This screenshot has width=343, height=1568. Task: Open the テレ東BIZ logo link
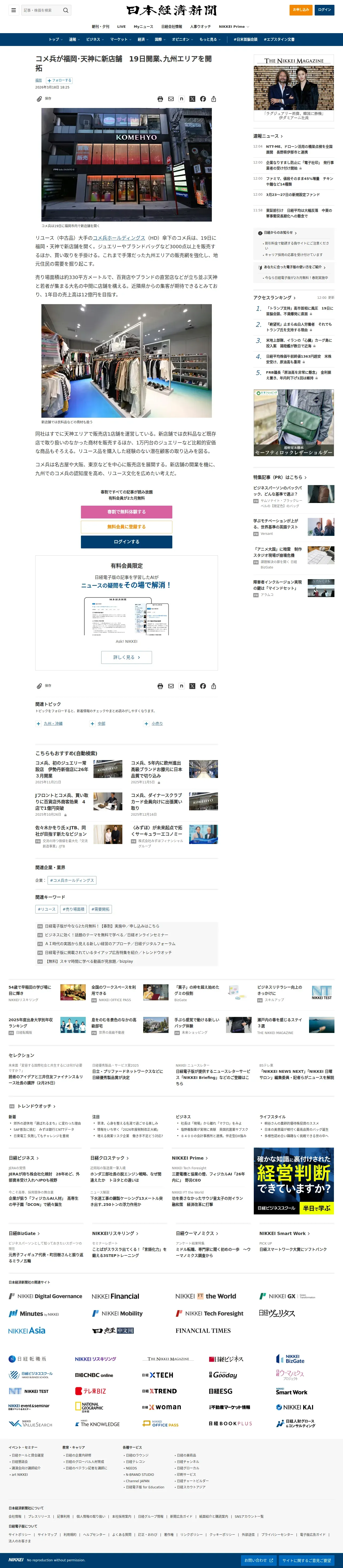pos(91,1391)
